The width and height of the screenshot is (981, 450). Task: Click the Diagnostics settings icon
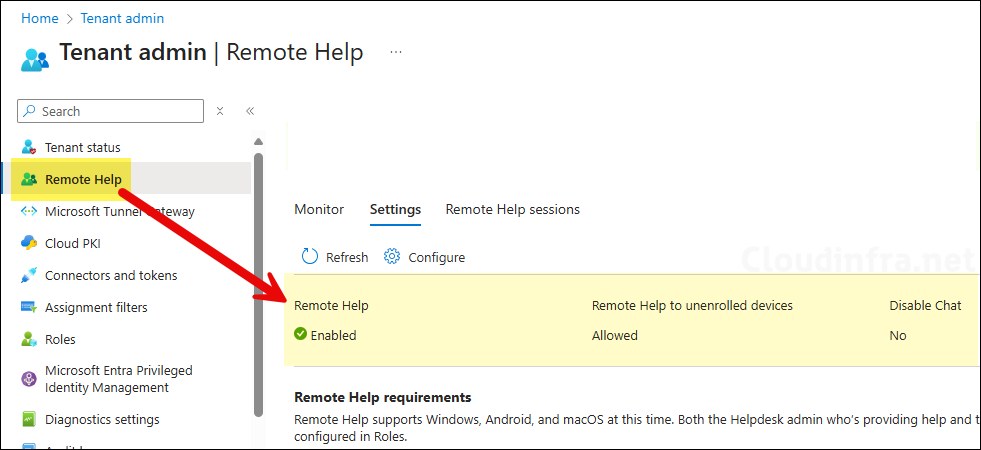coord(29,419)
